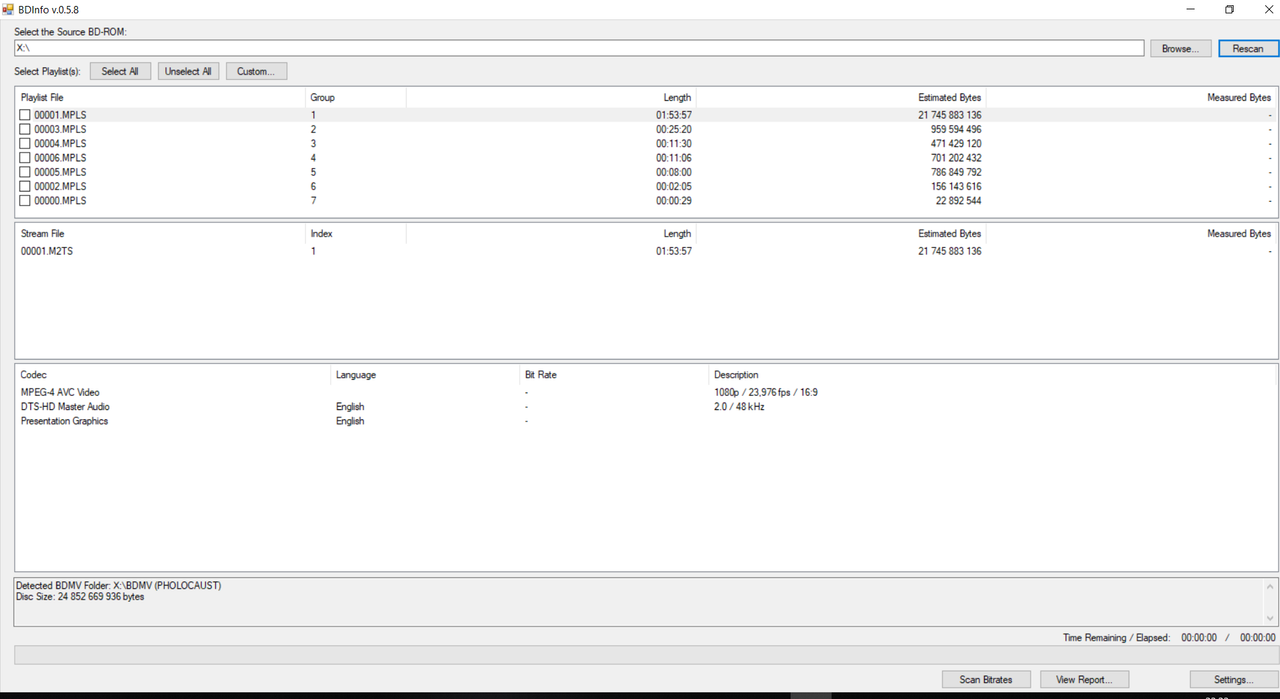
Task: Tick the 00001.MPLS playlist checkbox
Action: click(x=25, y=115)
